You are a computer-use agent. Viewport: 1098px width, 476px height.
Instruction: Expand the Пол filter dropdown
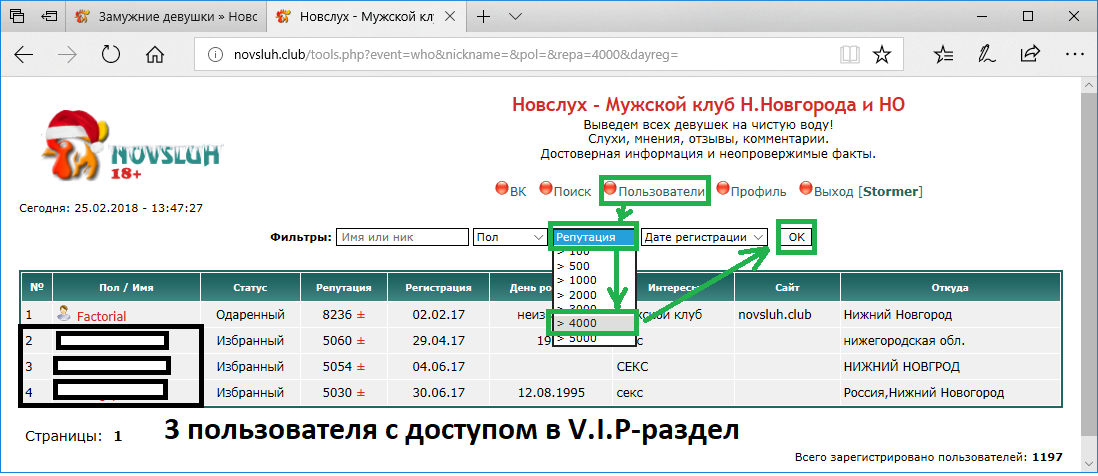click(509, 237)
